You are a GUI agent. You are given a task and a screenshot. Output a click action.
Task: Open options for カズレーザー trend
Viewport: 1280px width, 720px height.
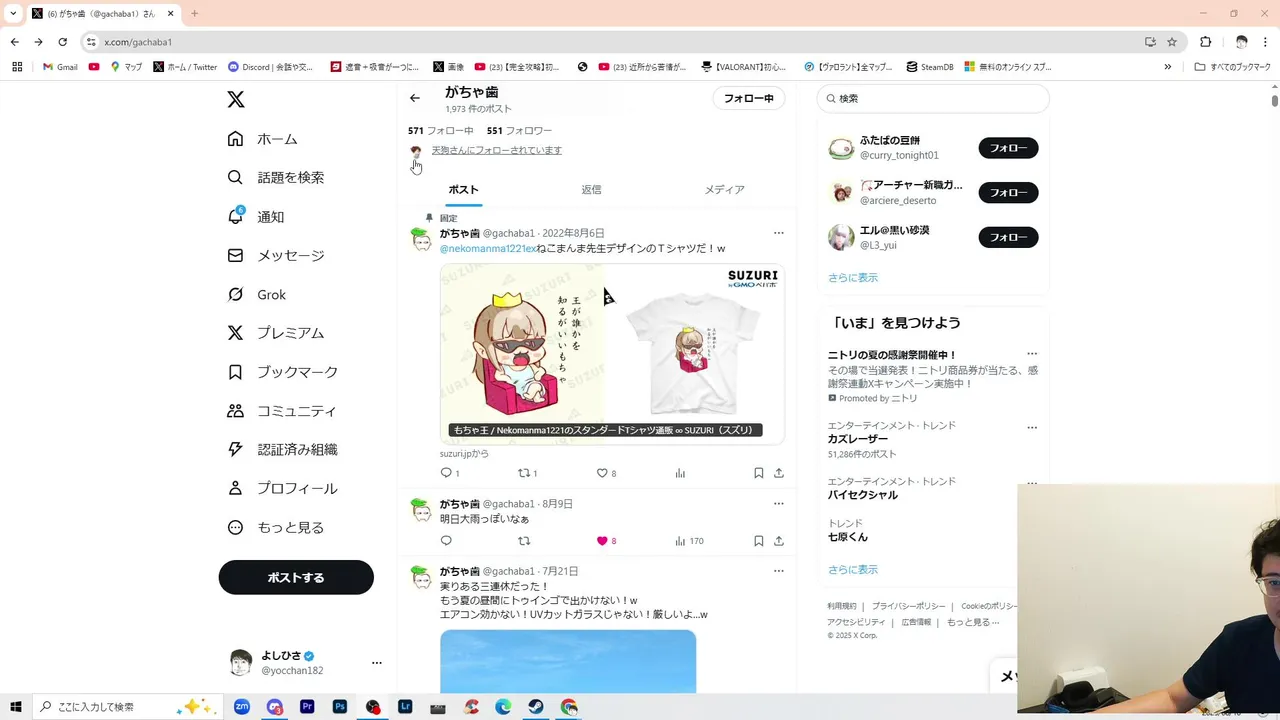coord(1032,427)
